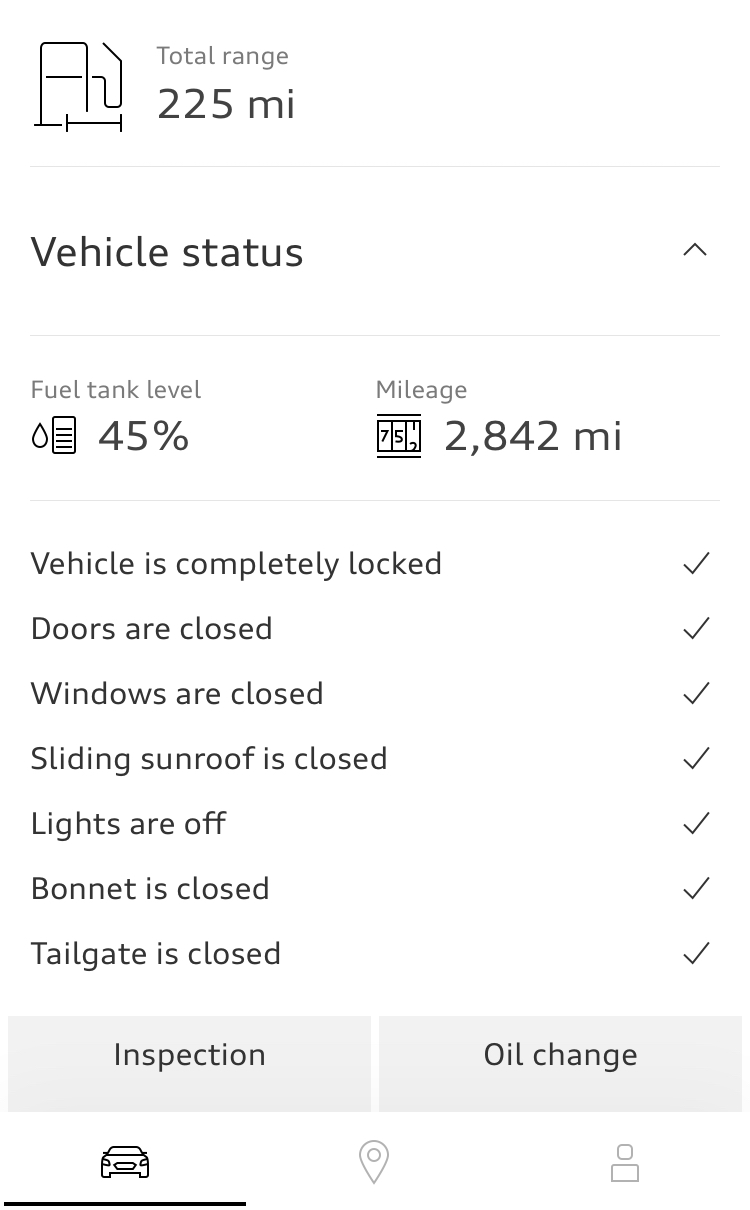The width and height of the screenshot is (750, 1210).
Task: Select the Inspection tab
Action: pos(189,1056)
